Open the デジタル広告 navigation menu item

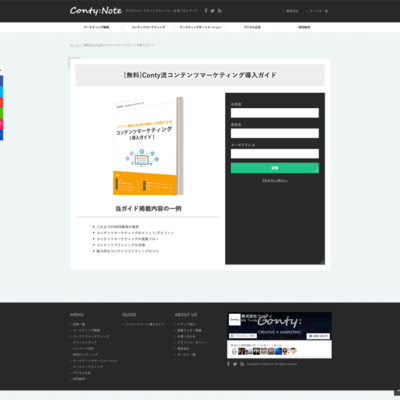coord(252,27)
